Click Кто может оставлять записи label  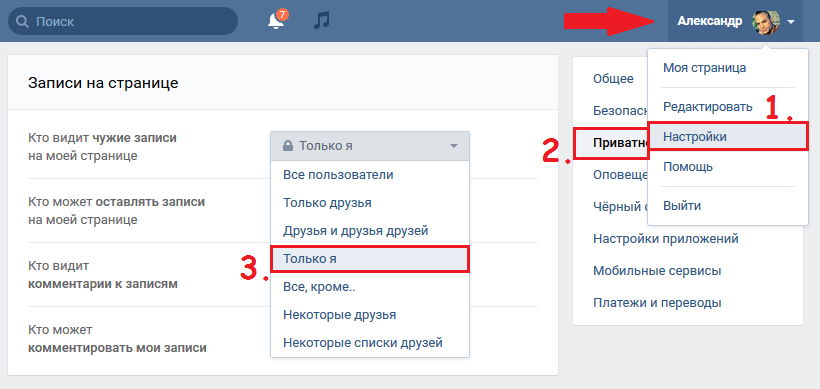[x=117, y=211]
